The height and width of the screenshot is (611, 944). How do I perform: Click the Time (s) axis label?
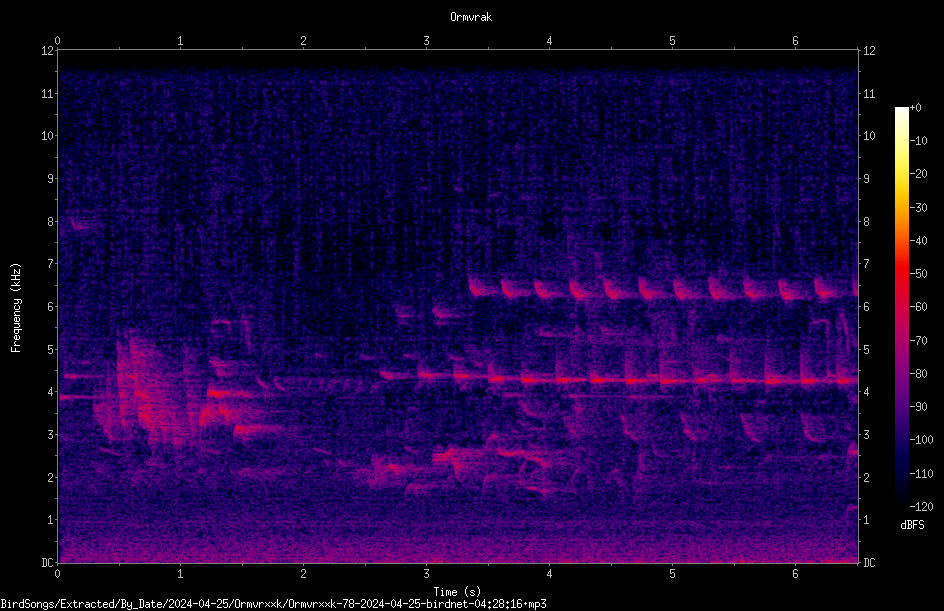[457, 592]
